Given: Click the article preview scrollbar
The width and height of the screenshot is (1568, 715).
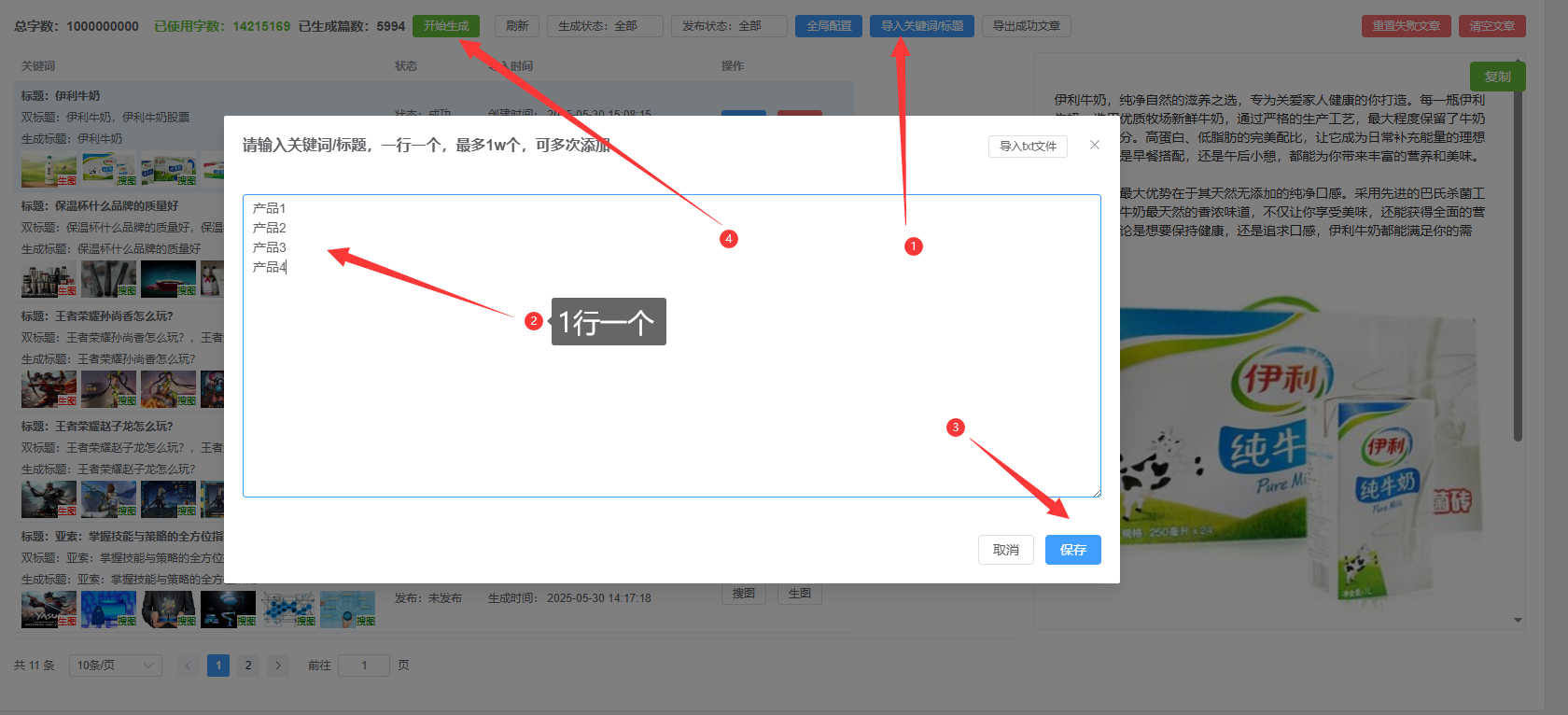Looking at the screenshot, I should [x=1518, y=266].
